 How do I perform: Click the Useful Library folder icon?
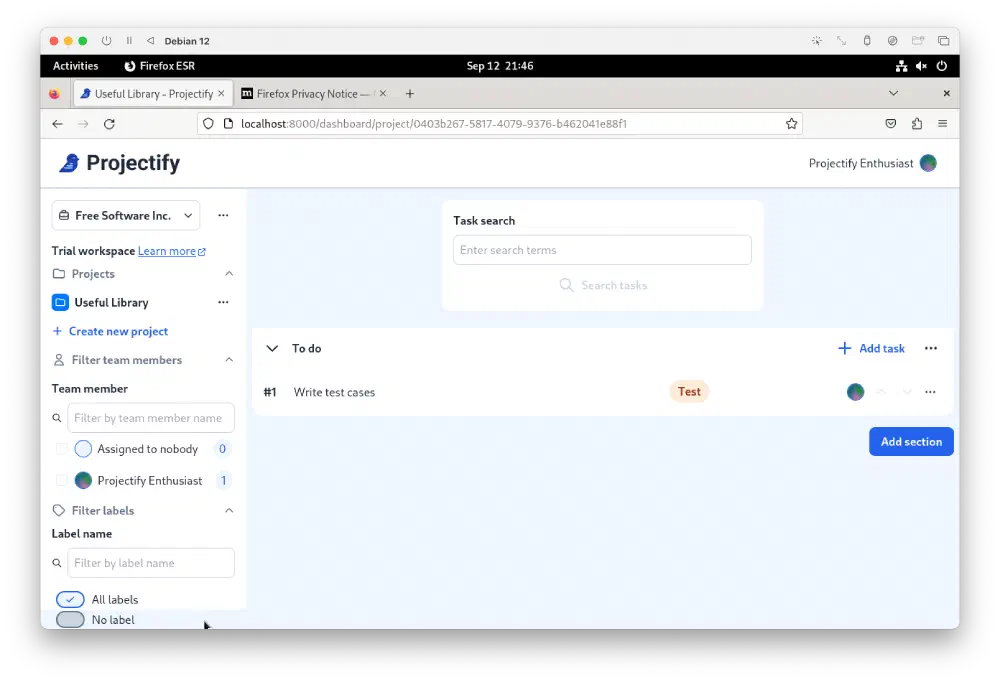[60, 302]
